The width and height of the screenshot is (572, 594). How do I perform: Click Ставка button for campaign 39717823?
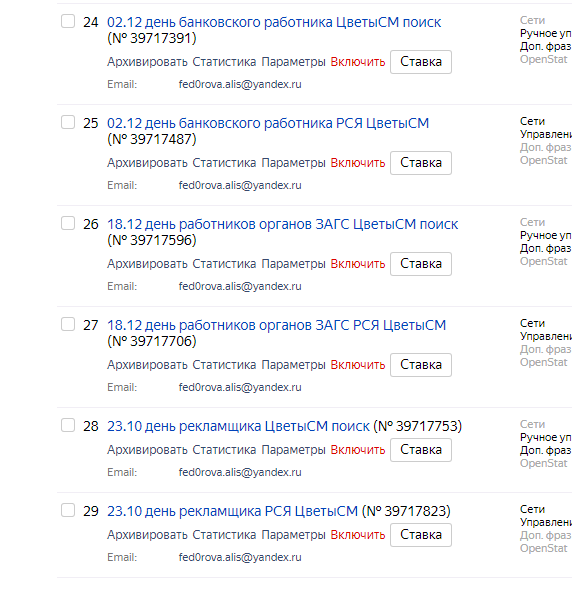421,535
